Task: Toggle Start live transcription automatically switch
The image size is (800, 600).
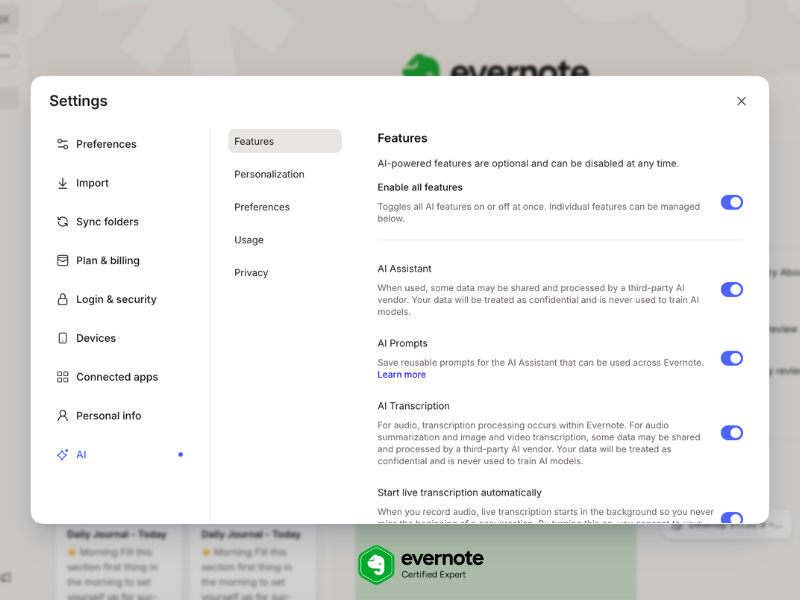Action: 732,518
